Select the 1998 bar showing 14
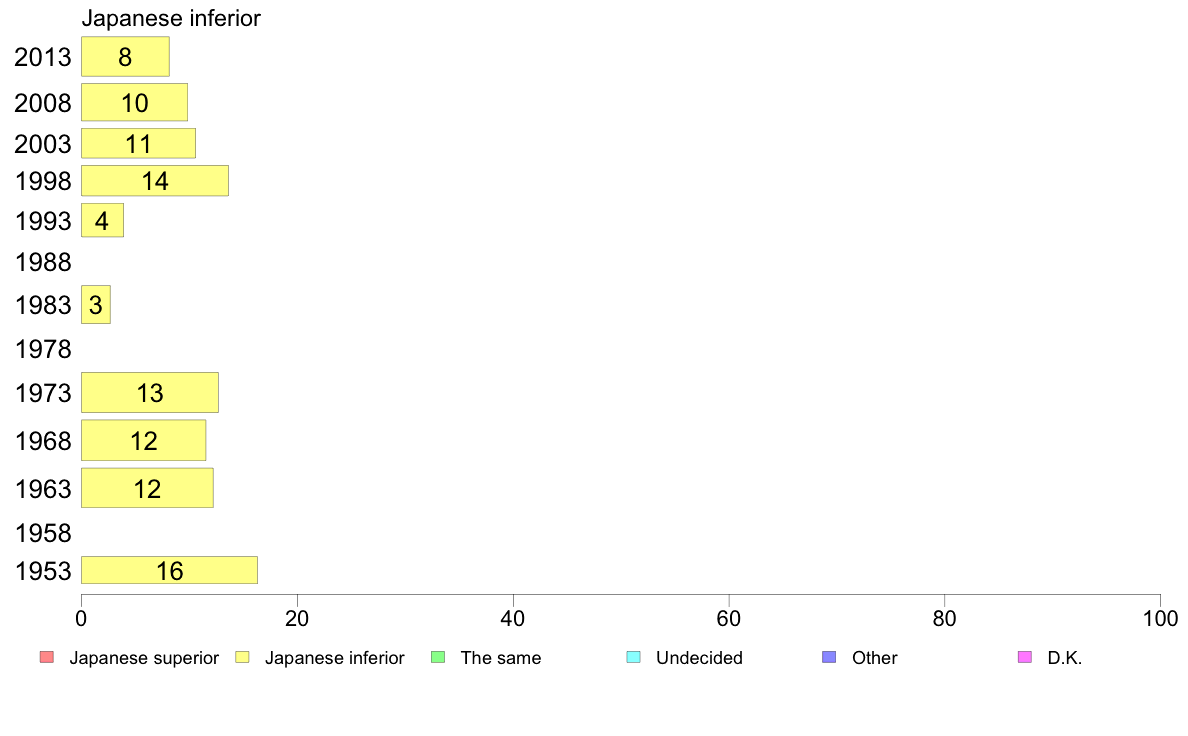This screenshot has width=1188, height=736. (x=155, y=180)
